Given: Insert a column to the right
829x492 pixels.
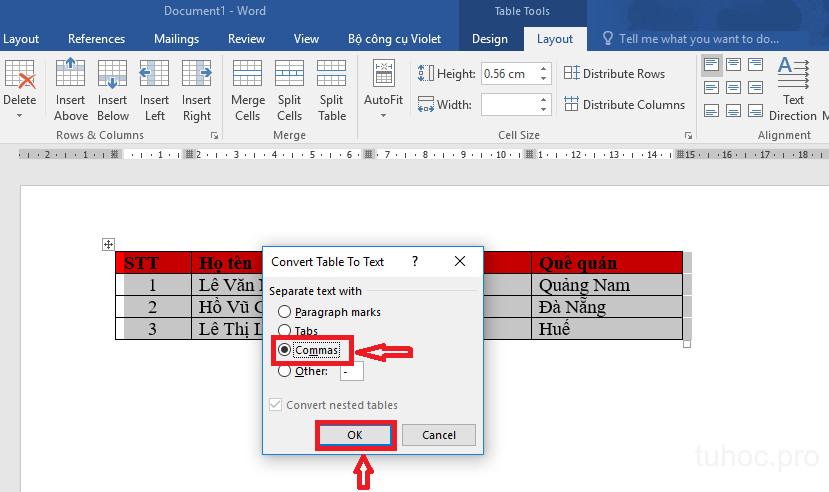Looking at the screenshot, I should point(197,90).
